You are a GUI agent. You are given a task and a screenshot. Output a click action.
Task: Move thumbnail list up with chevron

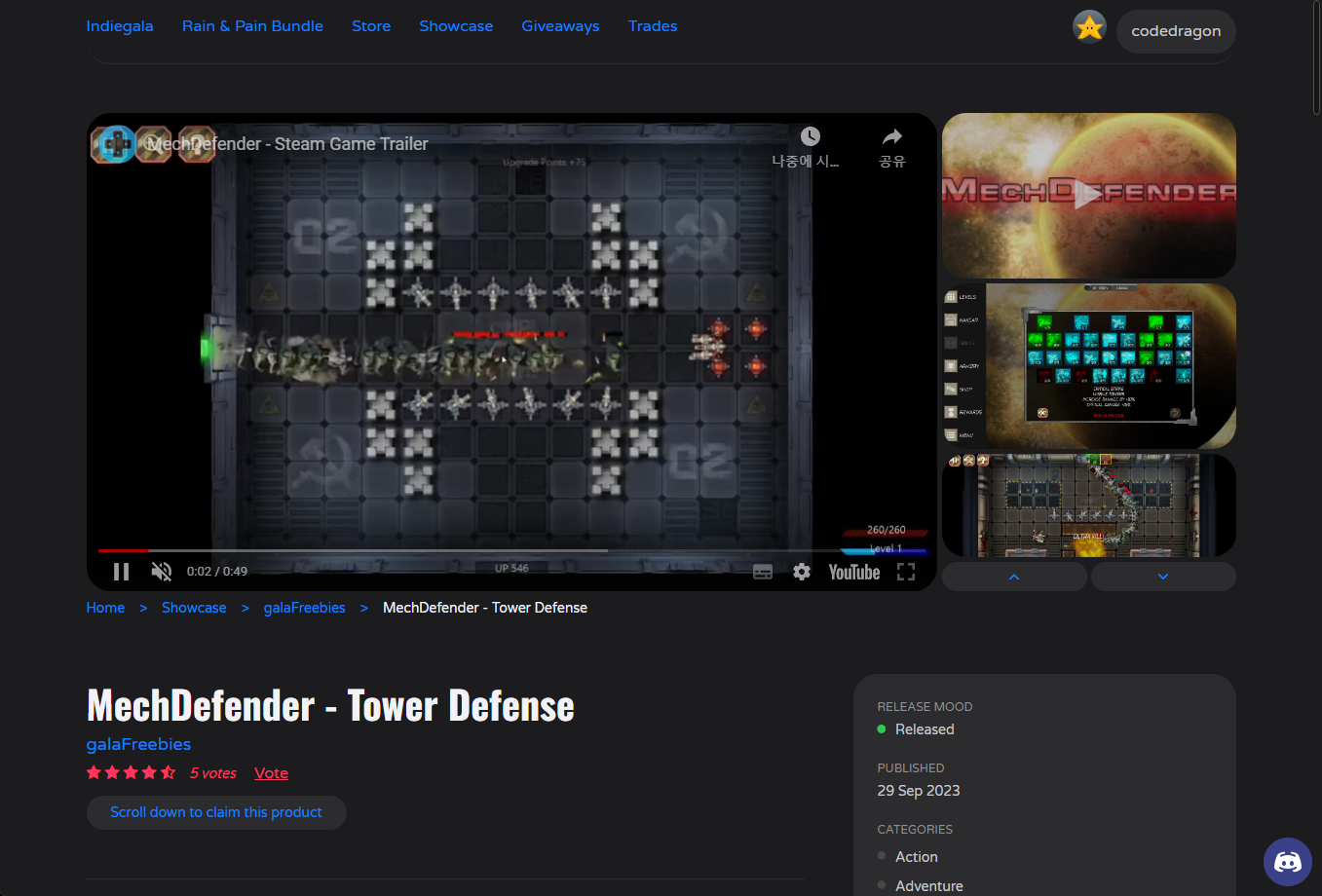1014,577
